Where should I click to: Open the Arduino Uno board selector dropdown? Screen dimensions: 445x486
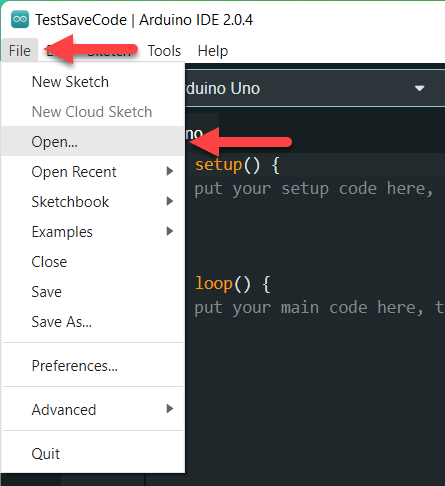coord(419,88)
